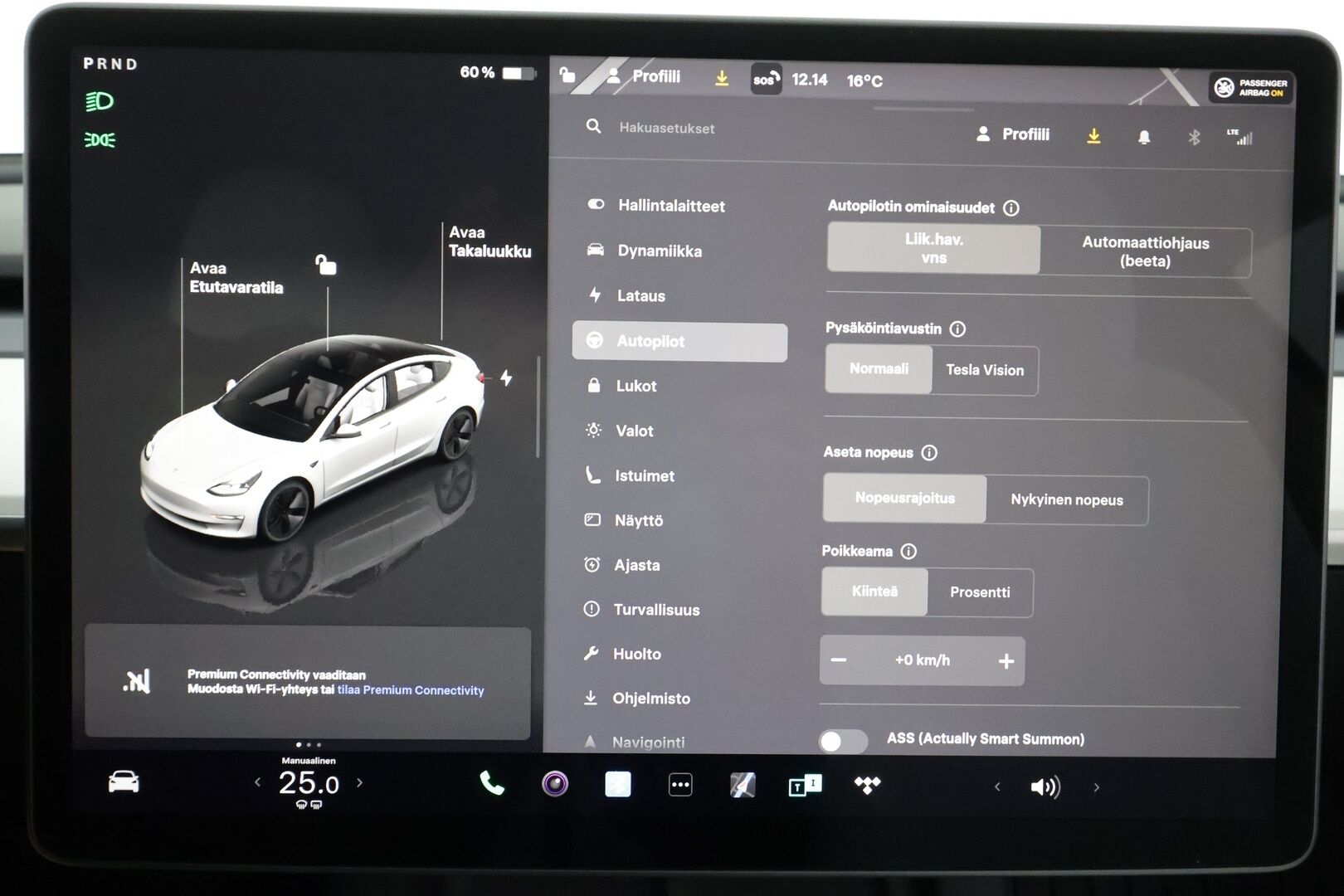Select Tesla Vision parking assist option
1344x896 pixels.
coord(985,371)
